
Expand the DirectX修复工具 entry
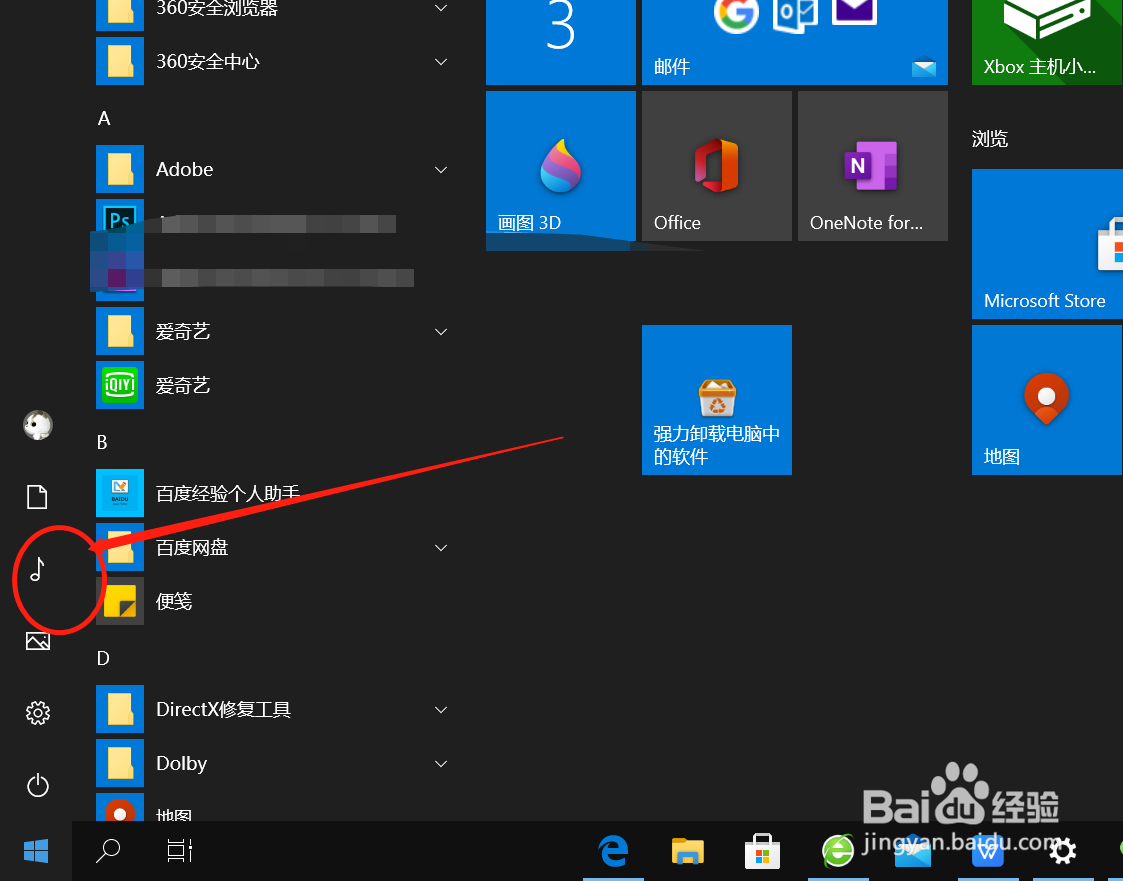[x=440, y=709]
